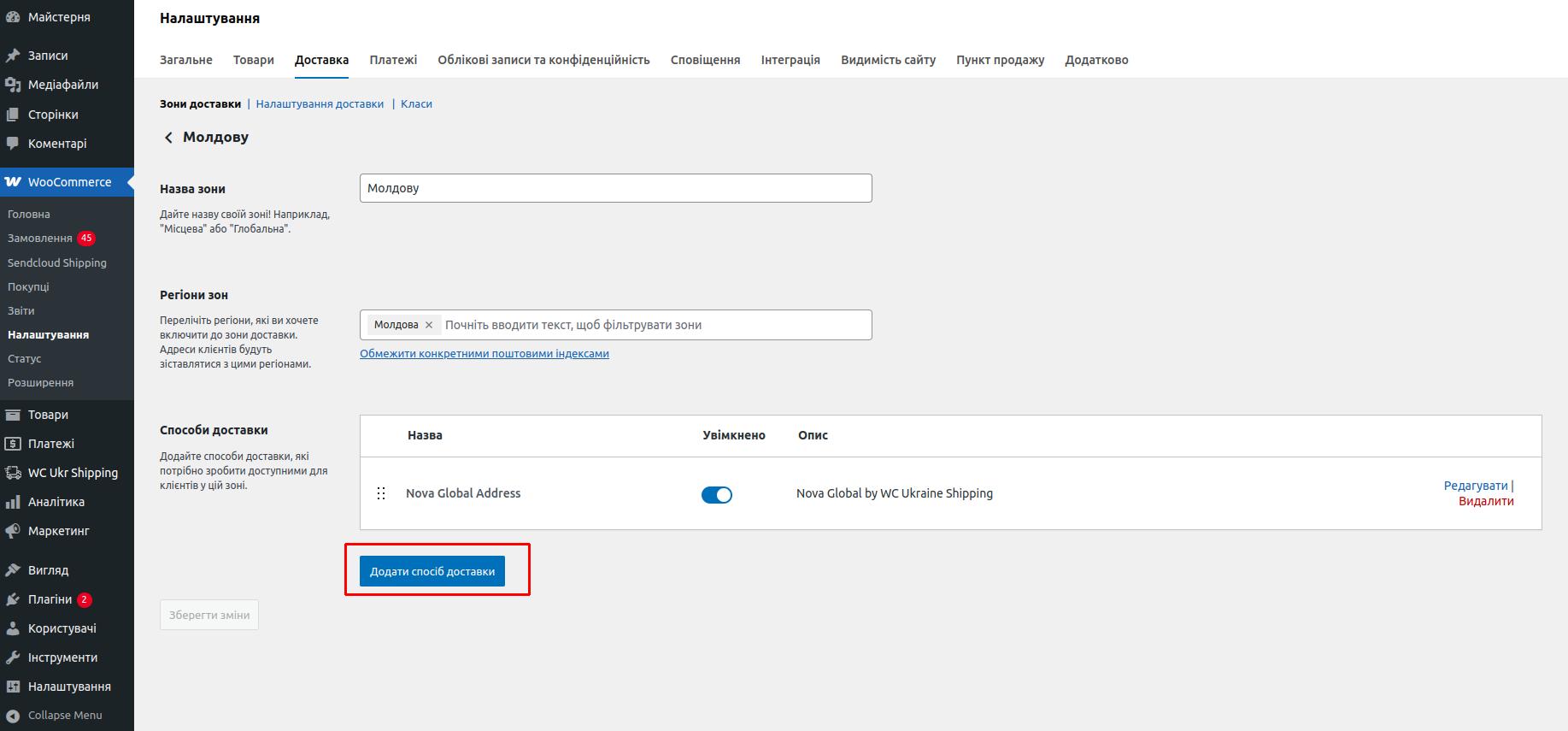Open Маркетинг via megaphone icon
Image resolution: width=1568 pixels, height=731 pixels.
13,531
